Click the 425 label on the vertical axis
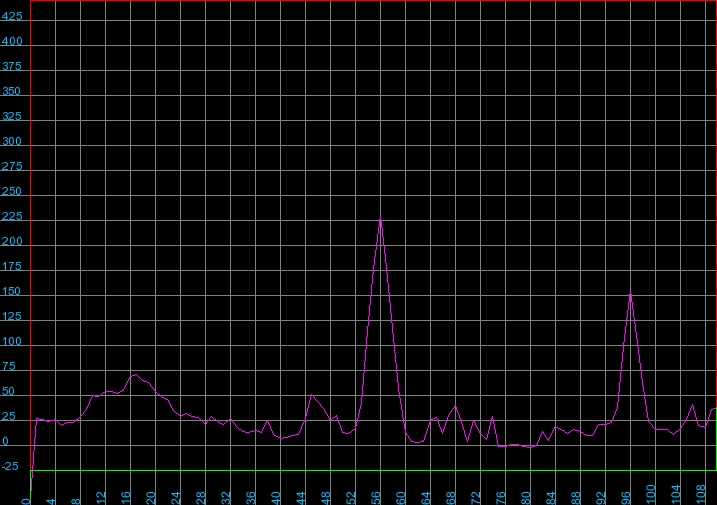 pos(12,16)
